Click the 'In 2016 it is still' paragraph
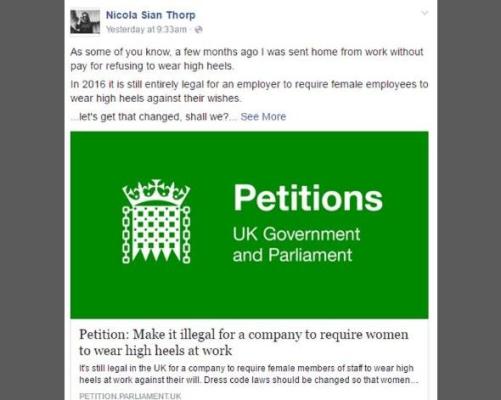 249,91
